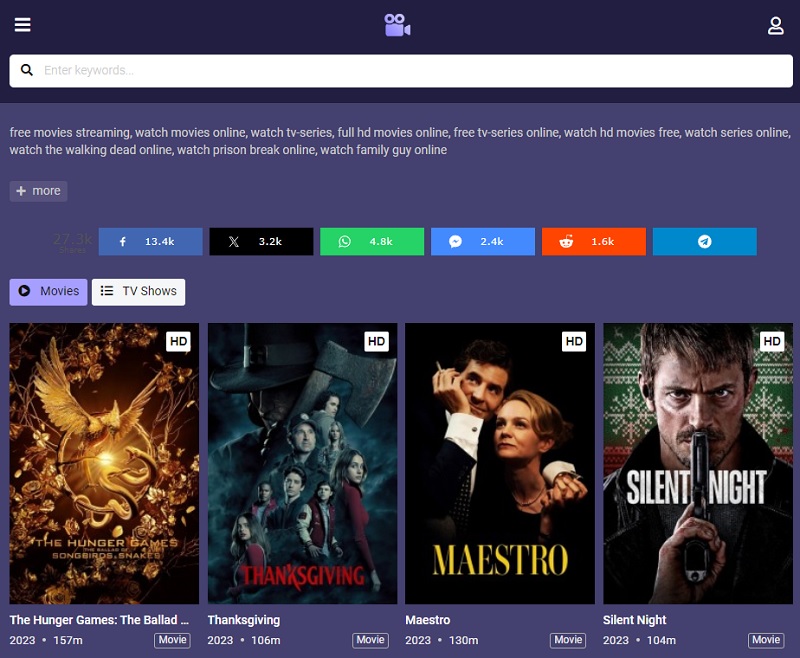Share via the Telegram button
800x658 pixels.
coord(705,242)
